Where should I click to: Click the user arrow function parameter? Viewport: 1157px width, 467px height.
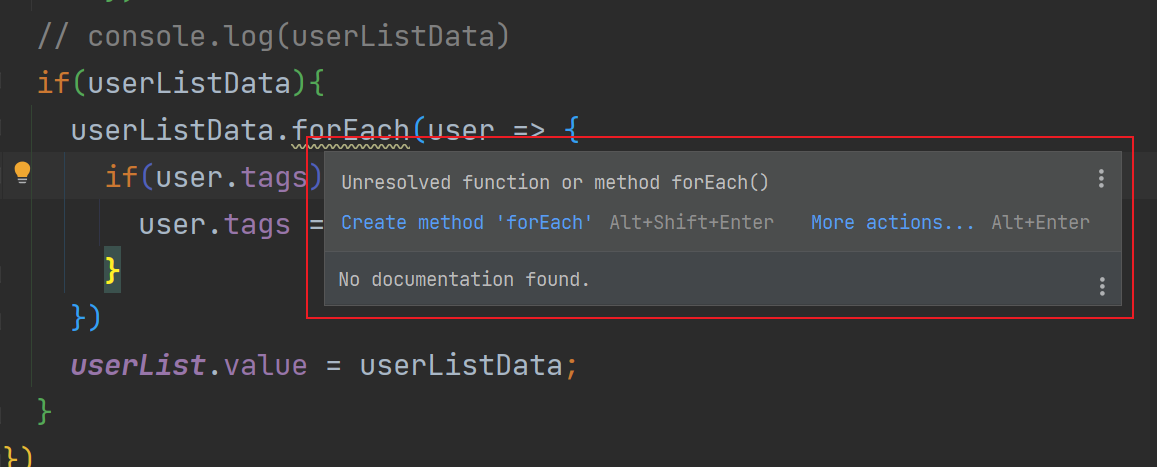click(x=461, y=131)
